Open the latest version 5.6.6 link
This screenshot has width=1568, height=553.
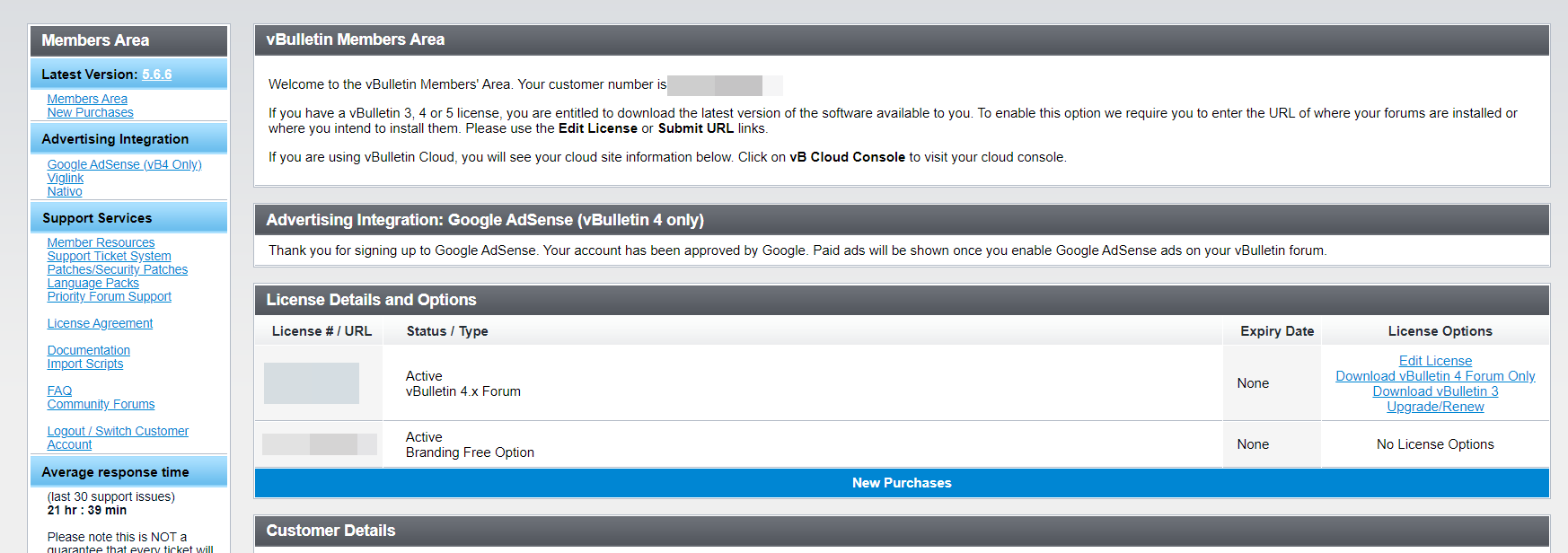pyautogui.click(x=156, y=75)
